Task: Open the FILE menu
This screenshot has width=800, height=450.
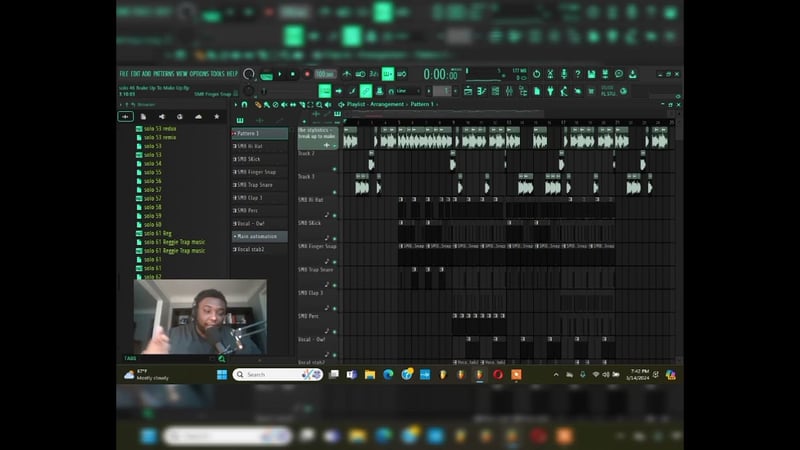Action: [123, 74]
